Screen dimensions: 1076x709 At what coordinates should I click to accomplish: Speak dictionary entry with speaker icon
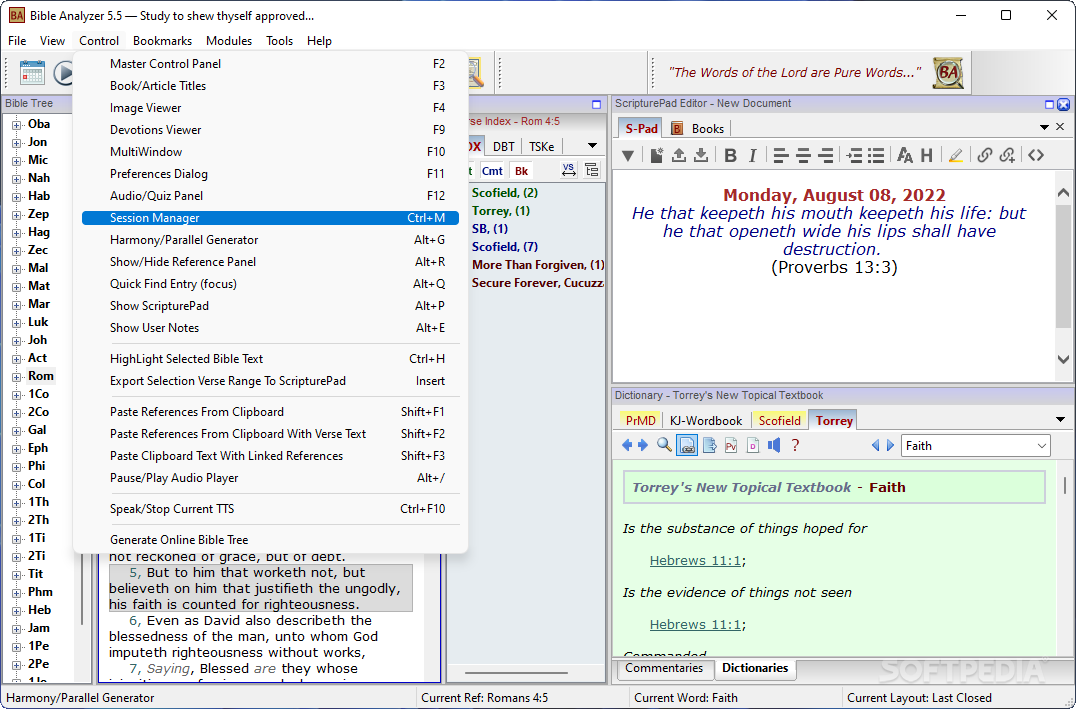click(774, 445)
